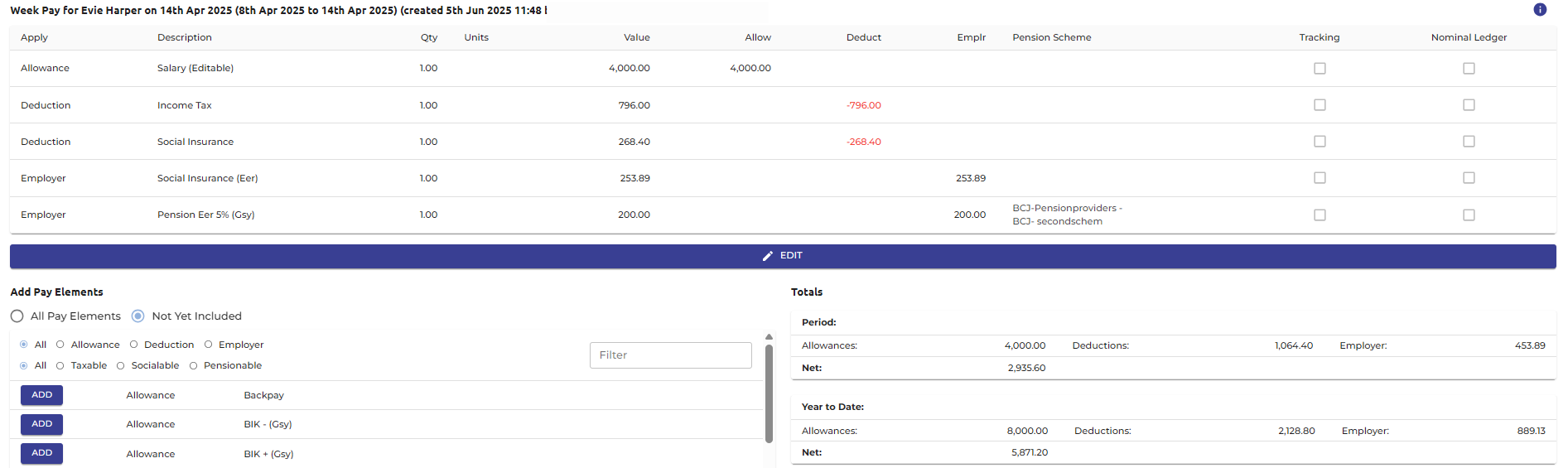Screen dimensions: 1568x468
Task: Choose the Pensionable filter radio
Action: click(193, 366)
